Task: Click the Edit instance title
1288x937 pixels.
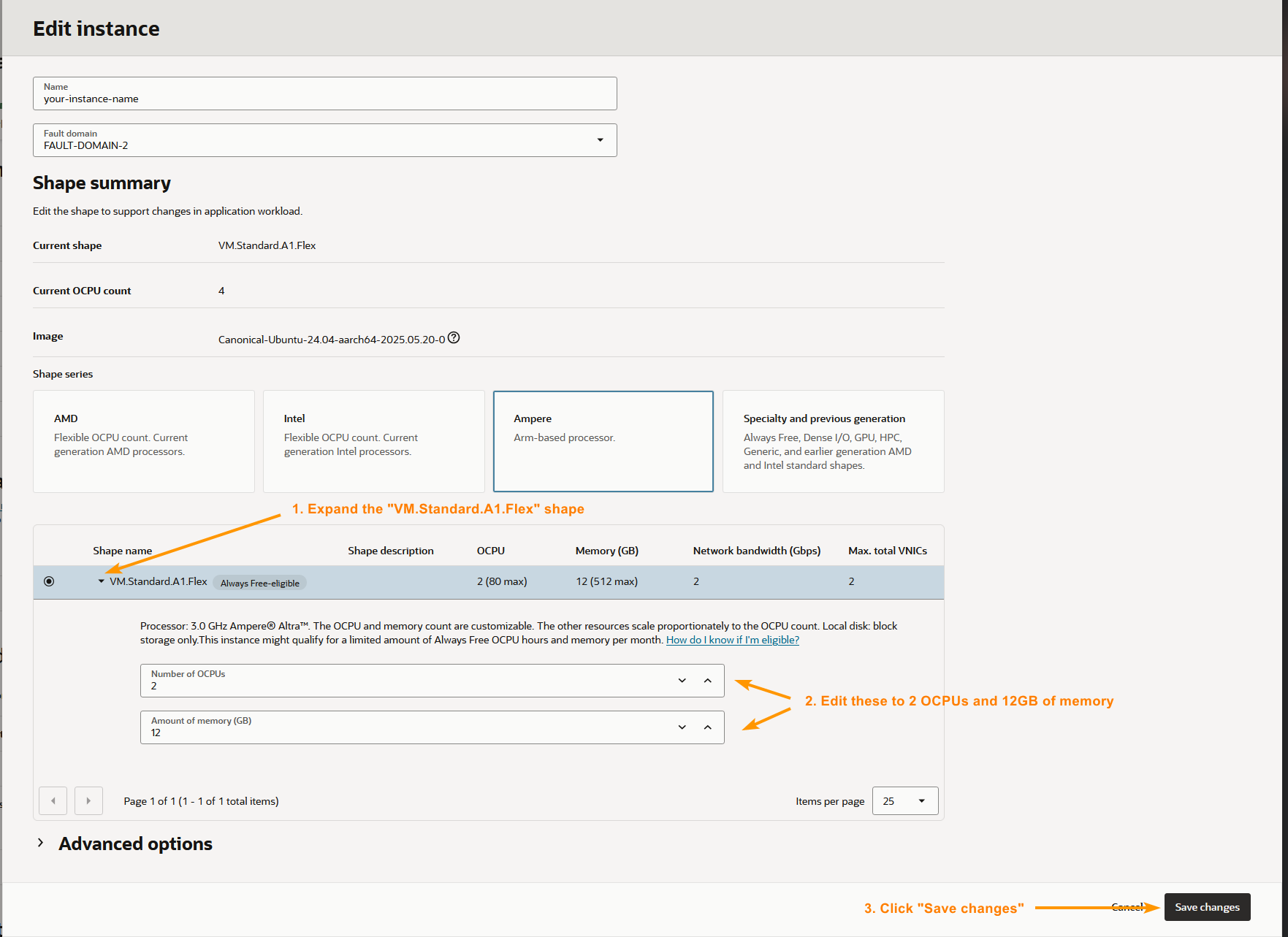Action: 96,28
